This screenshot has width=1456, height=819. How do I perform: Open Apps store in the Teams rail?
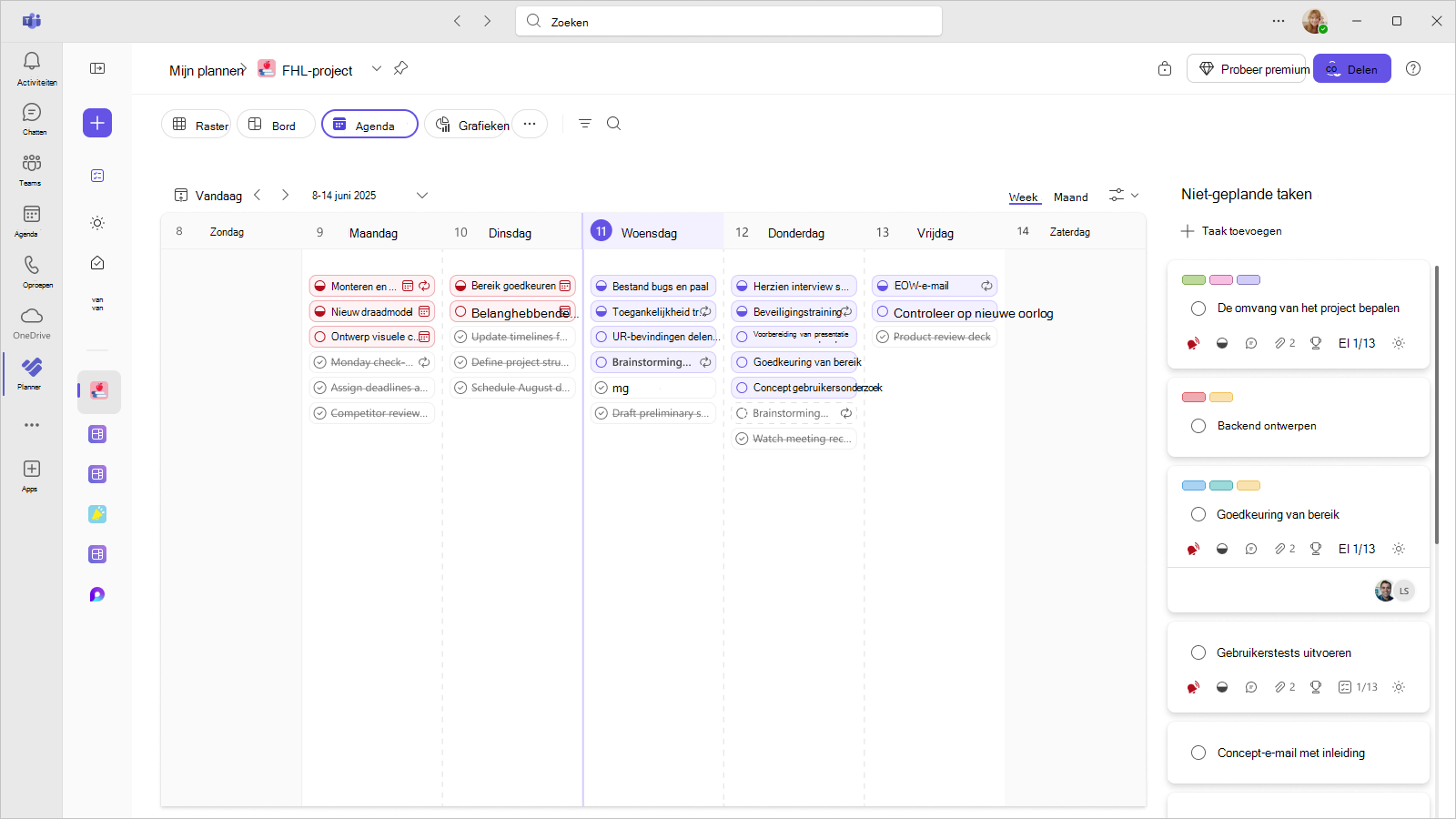click(32, 476)
